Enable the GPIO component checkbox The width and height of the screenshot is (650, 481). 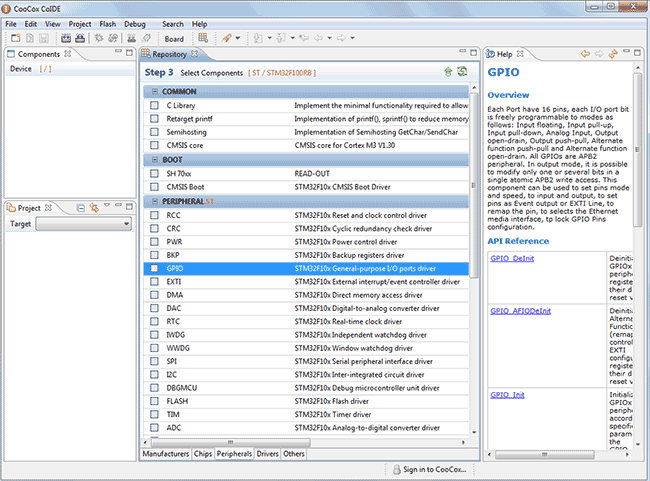(x=154, y=269)
